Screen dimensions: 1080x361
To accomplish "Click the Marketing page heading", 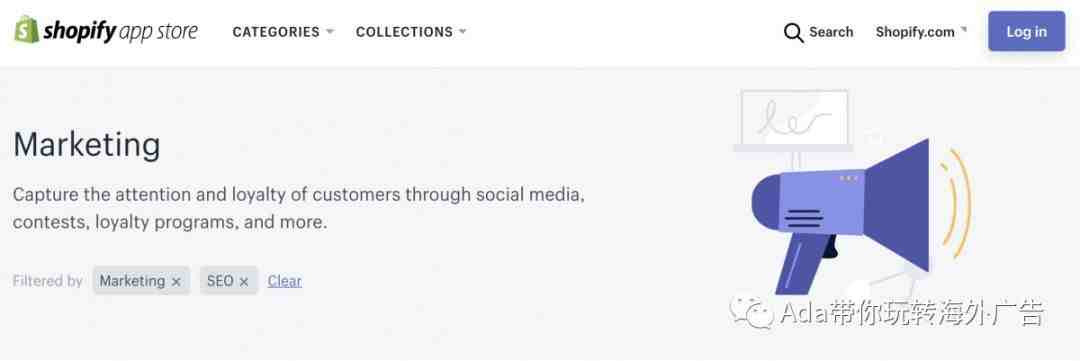I will coord(87,146).
